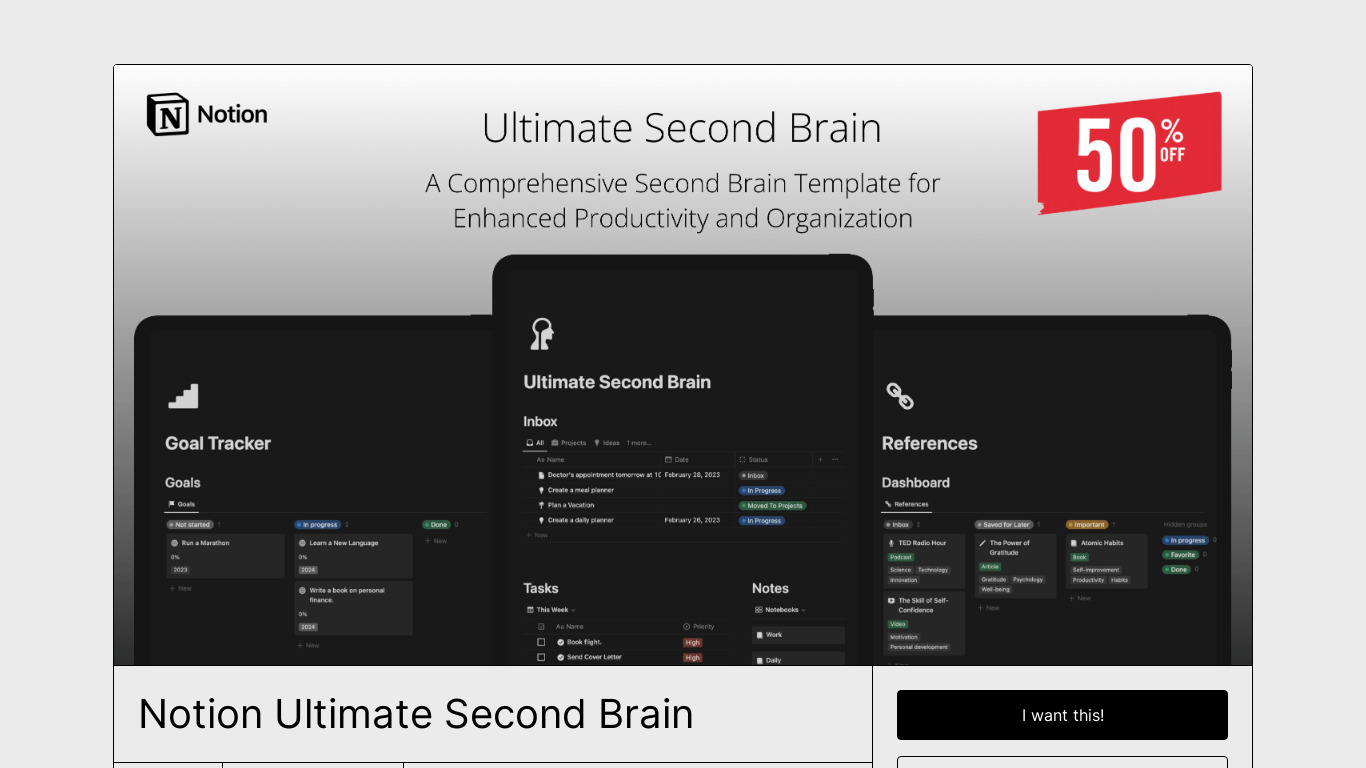Select the Goals tab in Goal Tracker

pos(182,504)
